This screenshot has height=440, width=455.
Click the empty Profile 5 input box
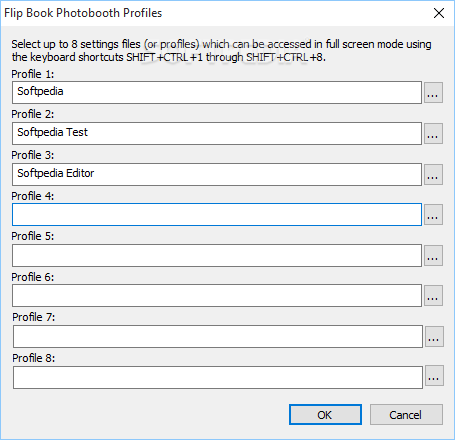point(217,255)
